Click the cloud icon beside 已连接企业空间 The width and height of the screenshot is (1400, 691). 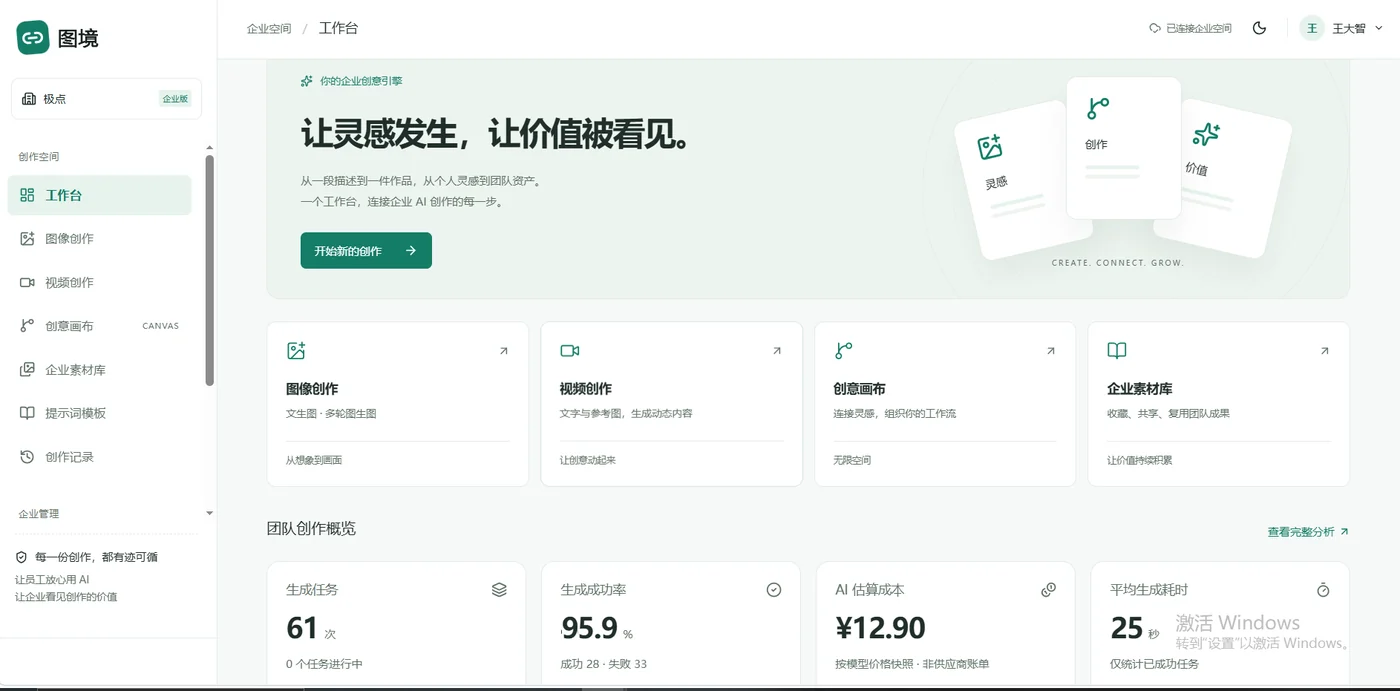(x=1155, y=29)
